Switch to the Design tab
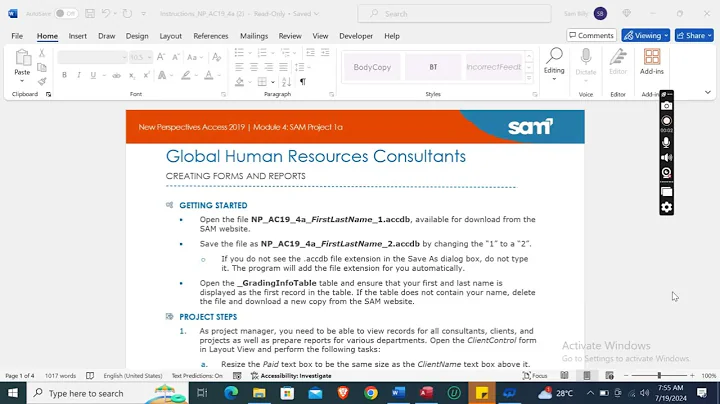 (137, 36)
